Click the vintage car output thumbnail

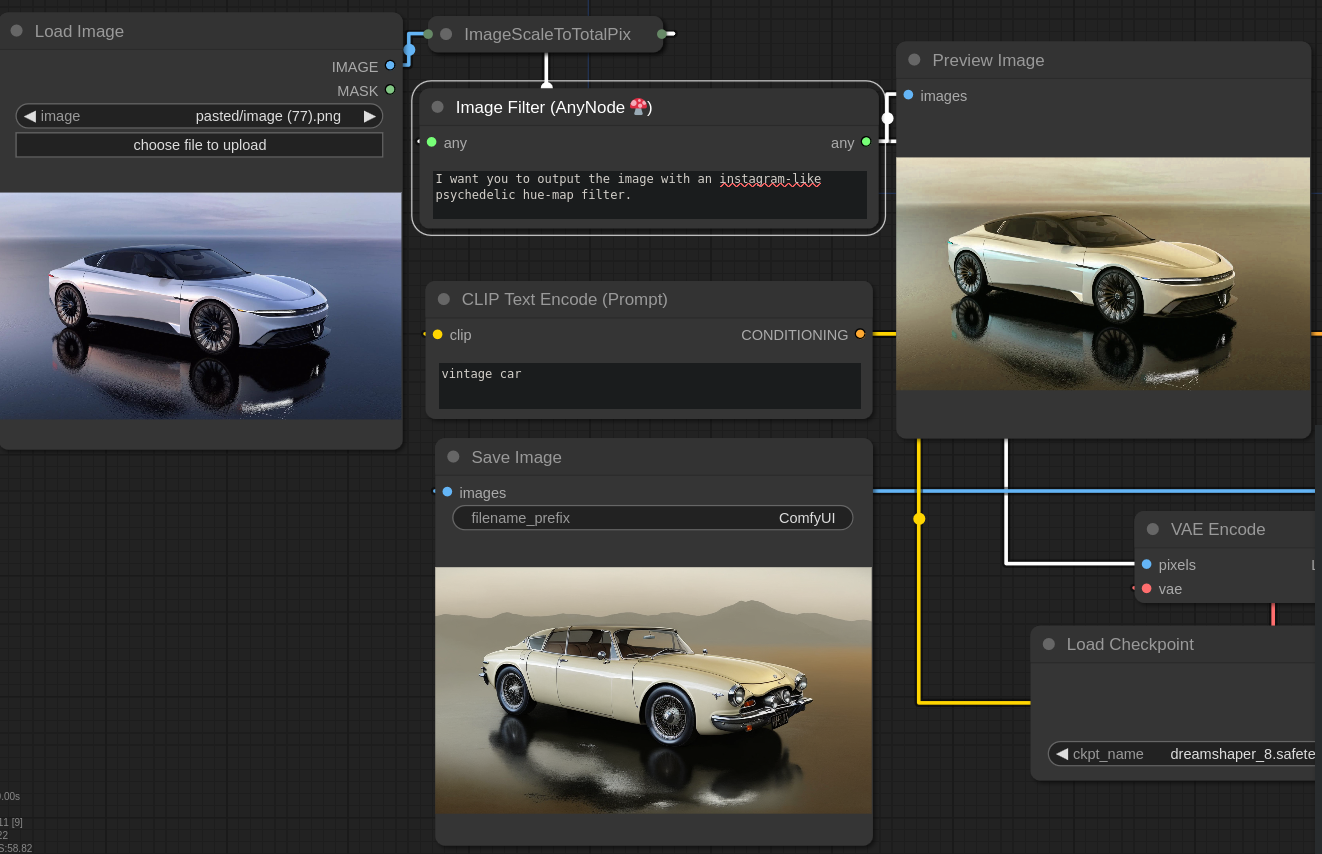653,690
